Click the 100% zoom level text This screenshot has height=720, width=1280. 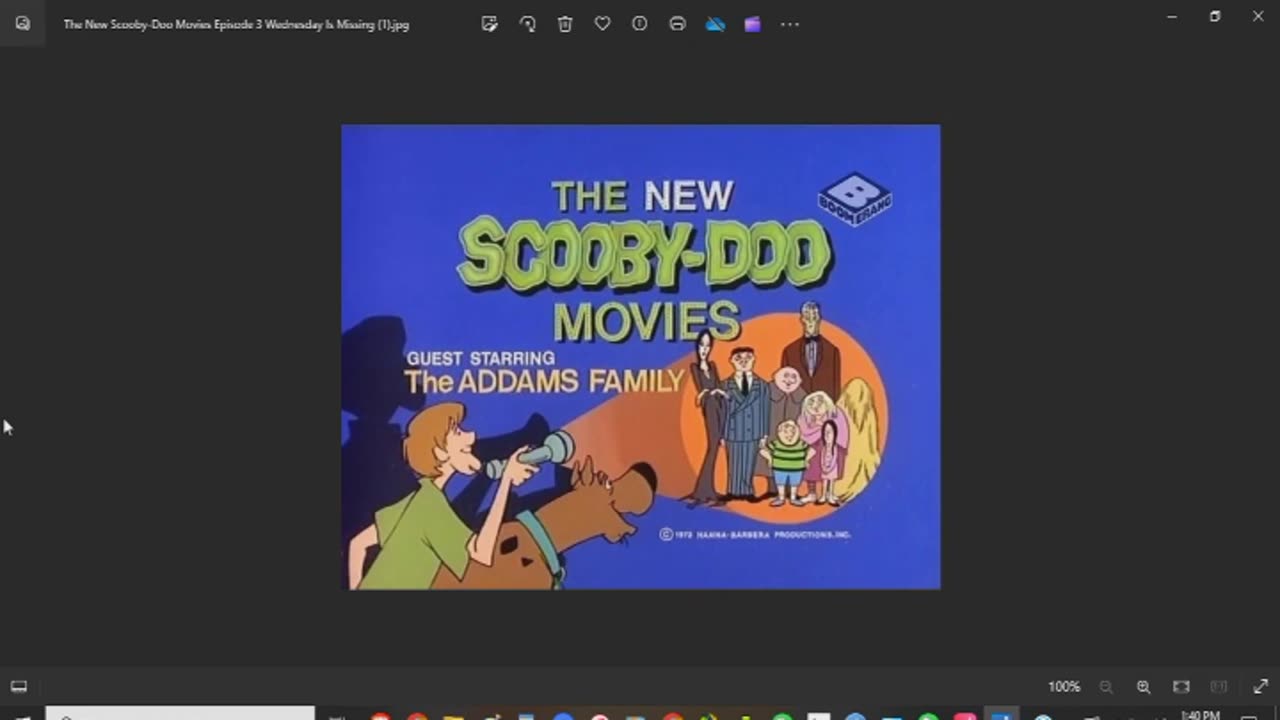[x=1064, y=687]
